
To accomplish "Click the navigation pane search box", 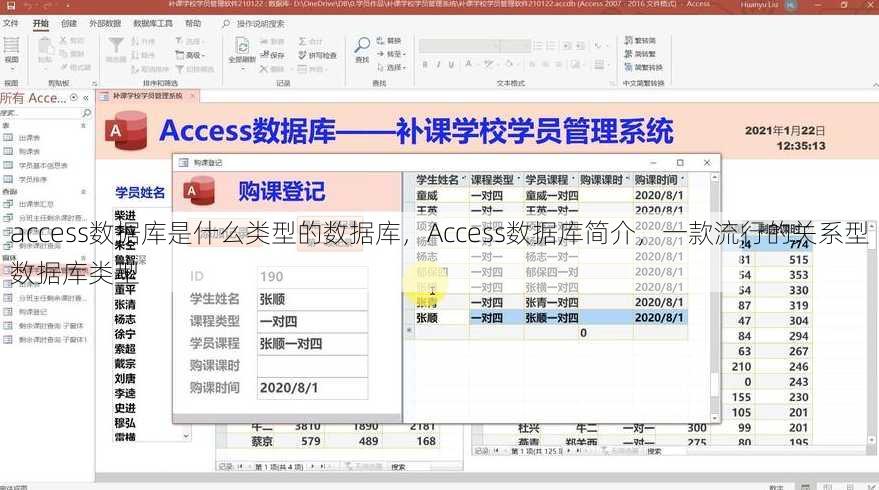I will [x=41, y=113].
